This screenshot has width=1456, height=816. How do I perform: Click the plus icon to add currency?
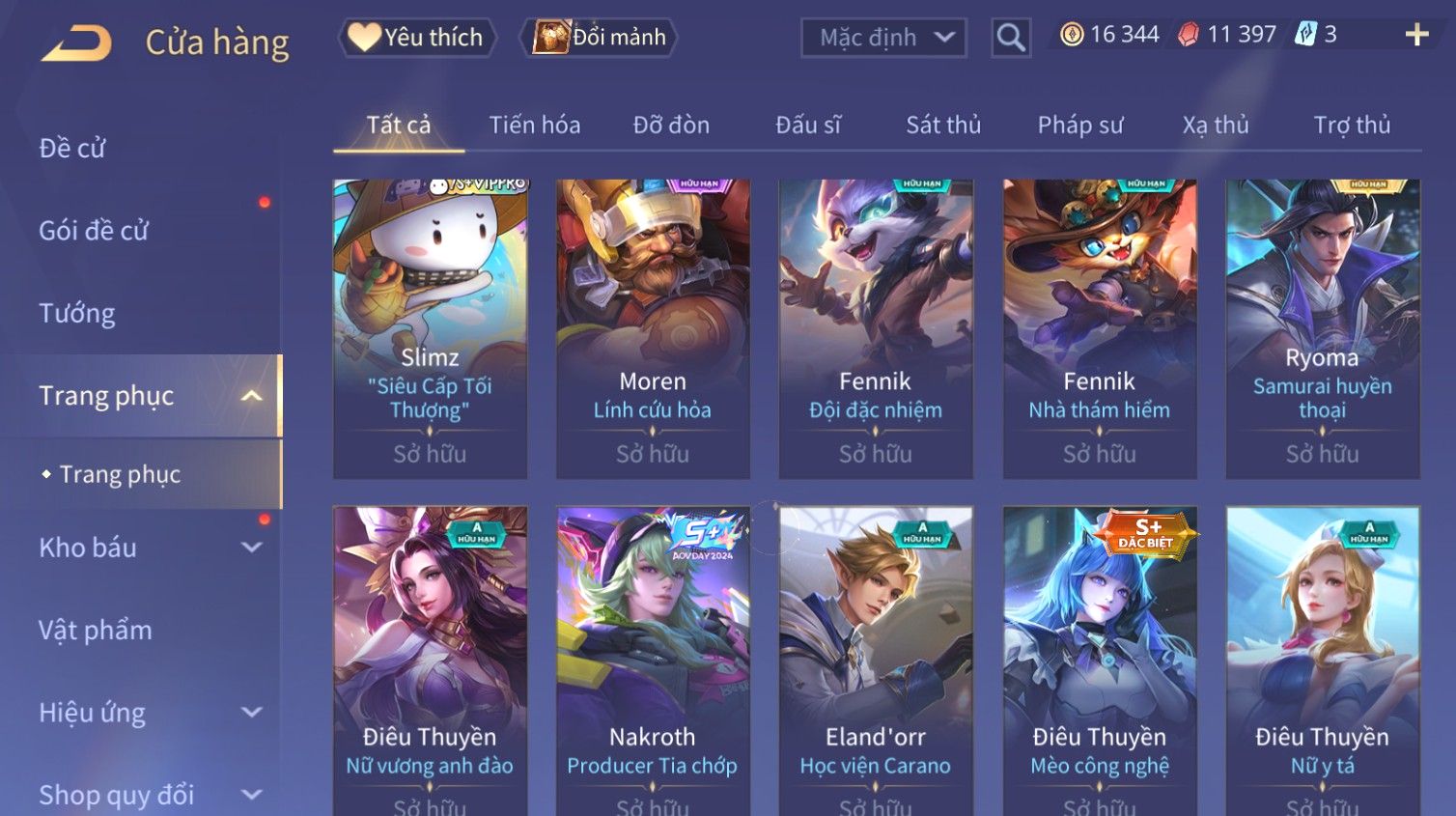(x=1416, y=35)
